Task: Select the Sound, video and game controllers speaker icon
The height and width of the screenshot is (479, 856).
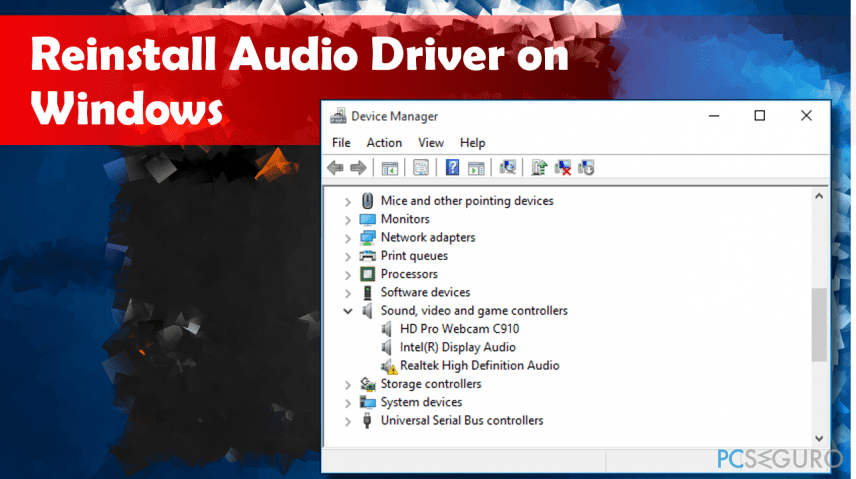Action: tap(367, 311)
